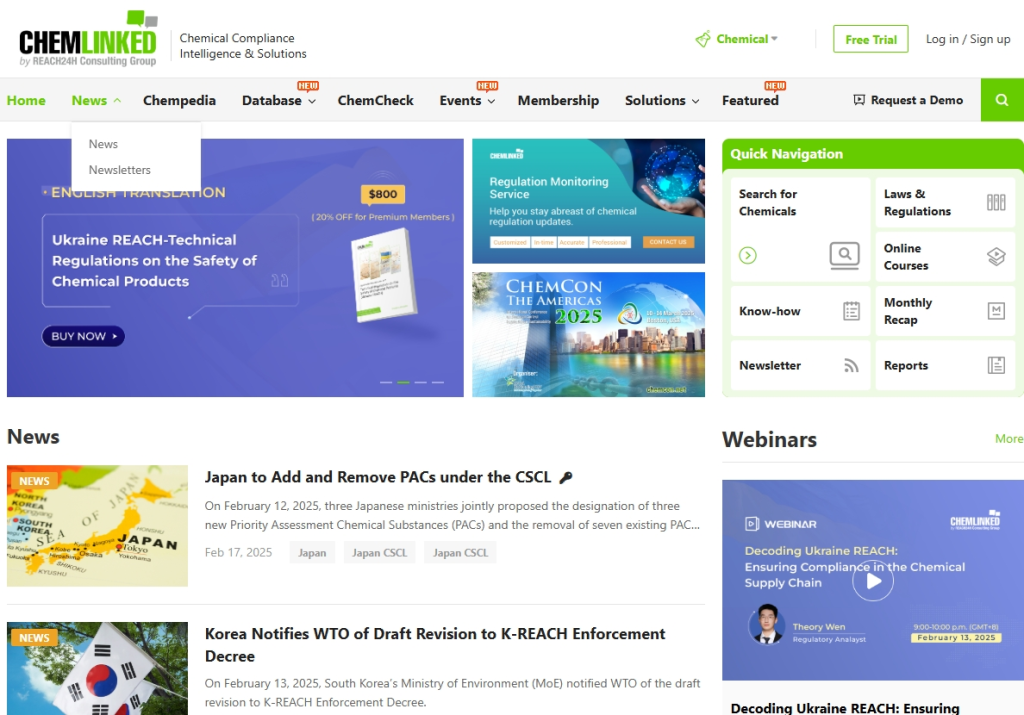Image resolution: width=1024 pixels, height=715 pixels.
Task: Click the Request a Demo link
Action: [x=908, y=100]
